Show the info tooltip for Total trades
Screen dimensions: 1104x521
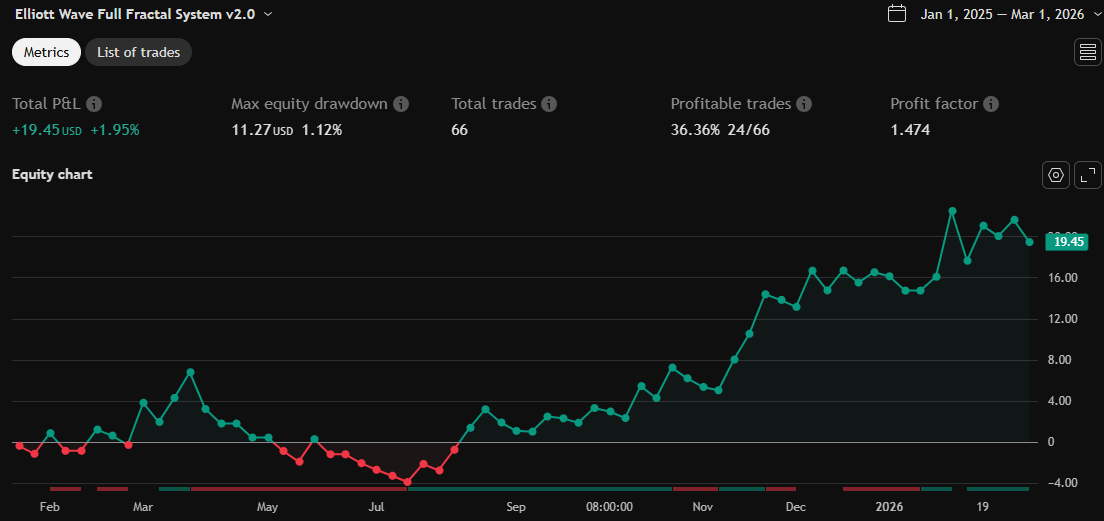click(549, 104)
